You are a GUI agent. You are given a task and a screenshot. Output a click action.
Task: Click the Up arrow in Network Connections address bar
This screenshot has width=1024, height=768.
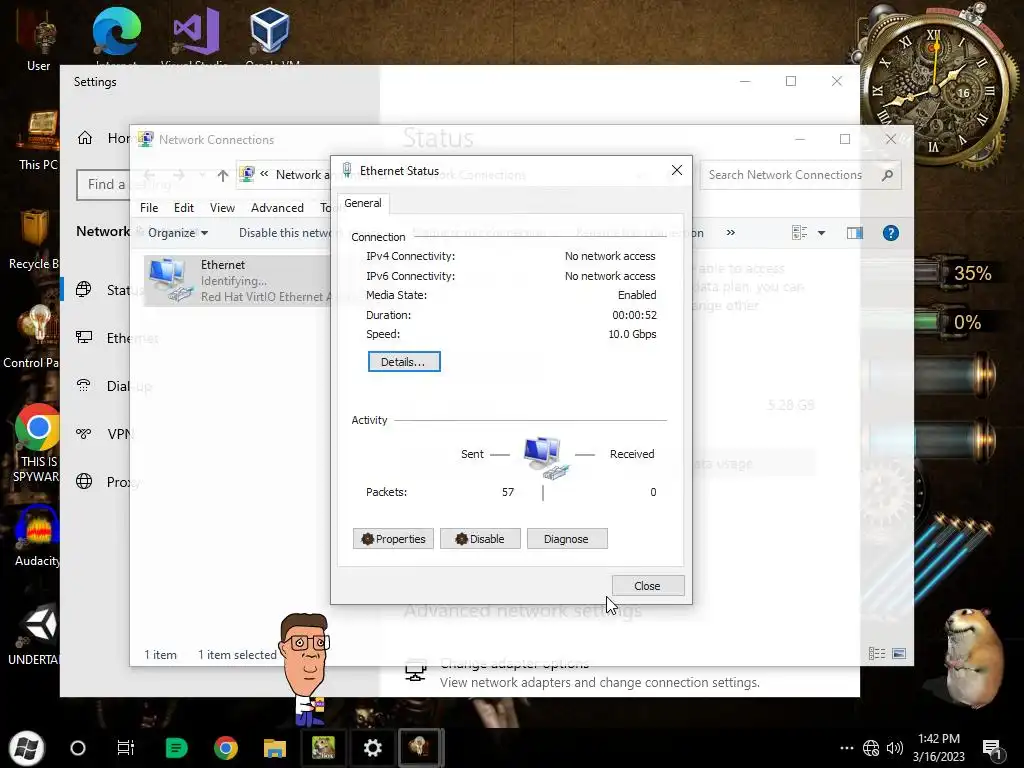tap(223, 175)
